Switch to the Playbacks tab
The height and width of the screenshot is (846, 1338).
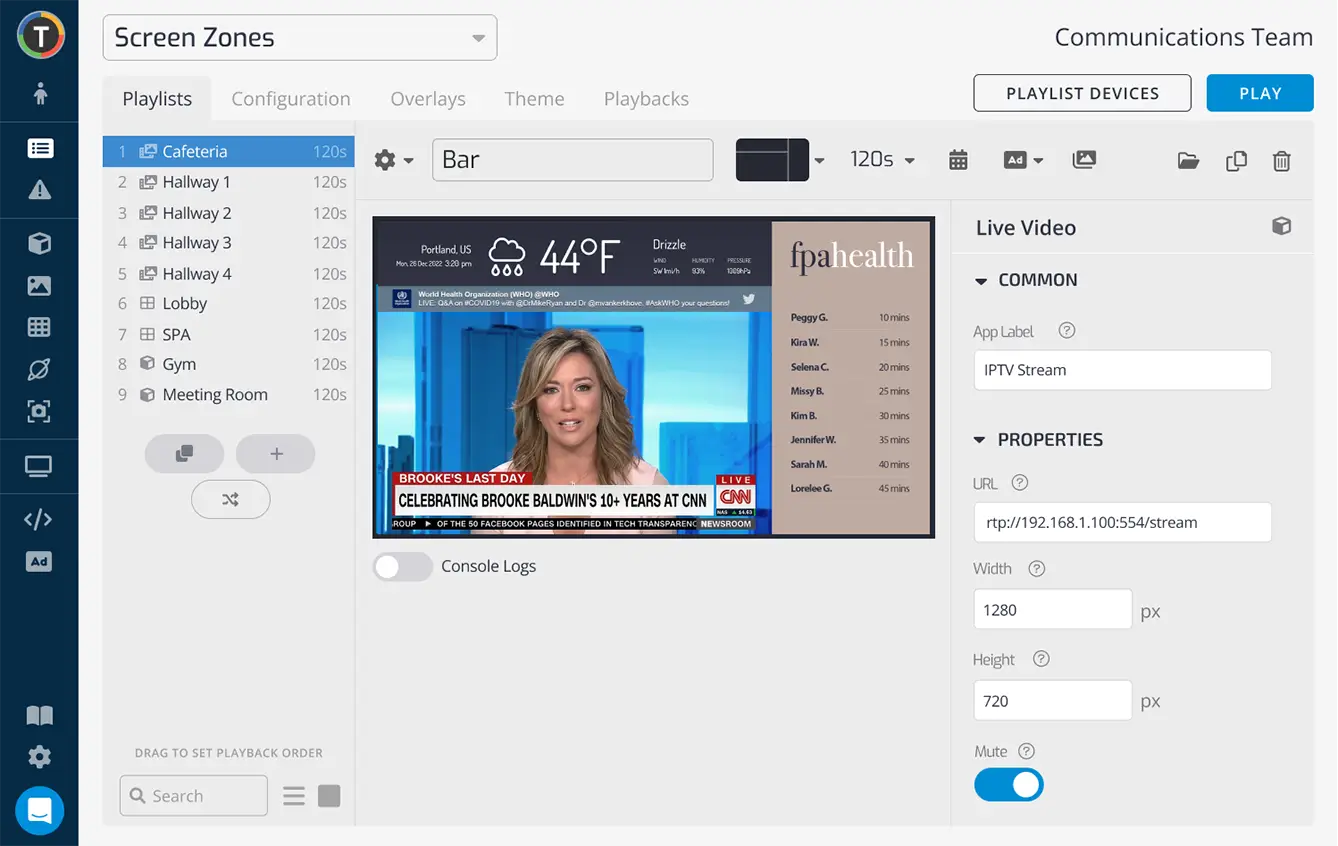646,99
